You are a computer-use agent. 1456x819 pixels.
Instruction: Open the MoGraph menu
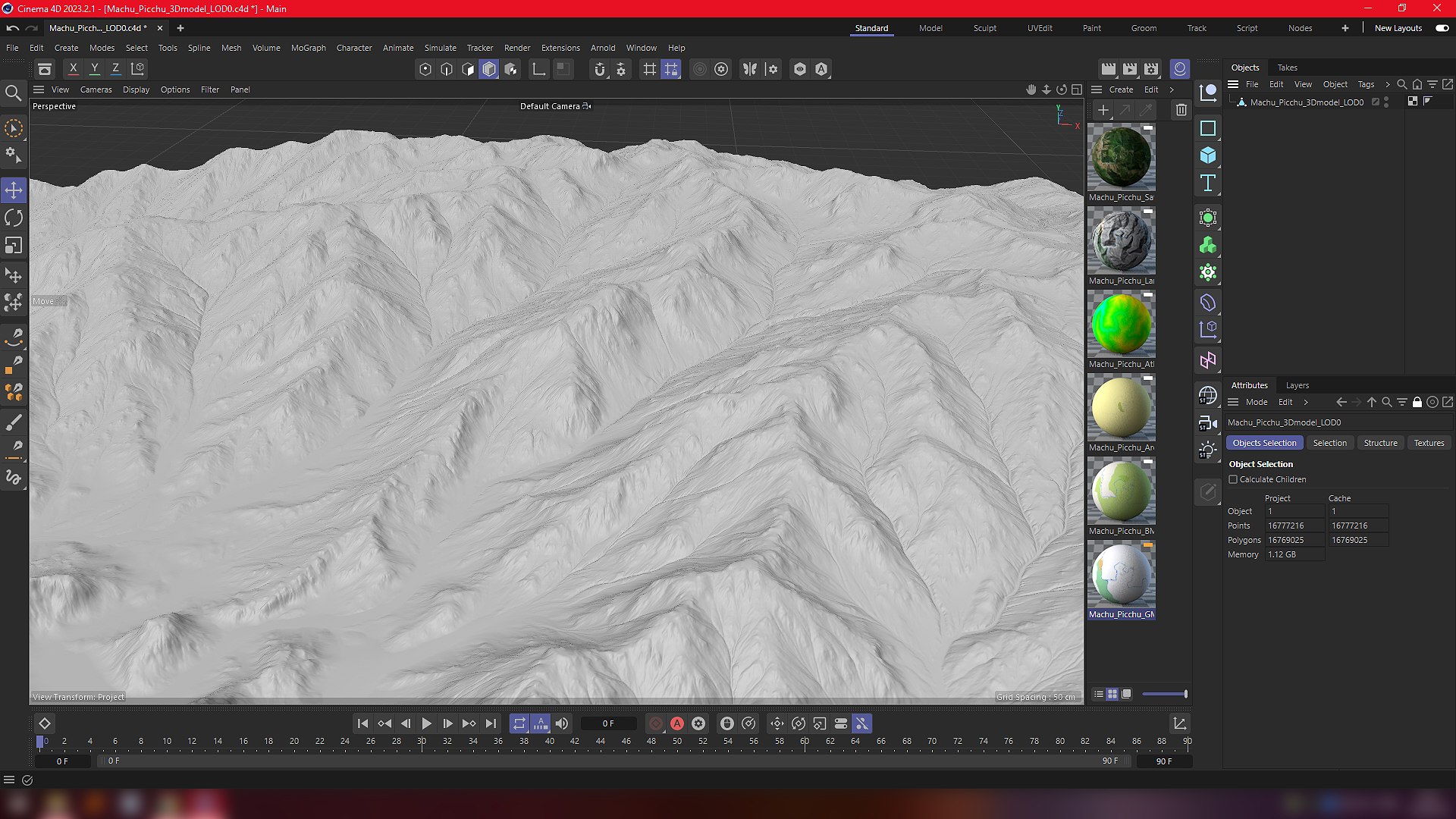pyautogui.click(x=309, y=48)
